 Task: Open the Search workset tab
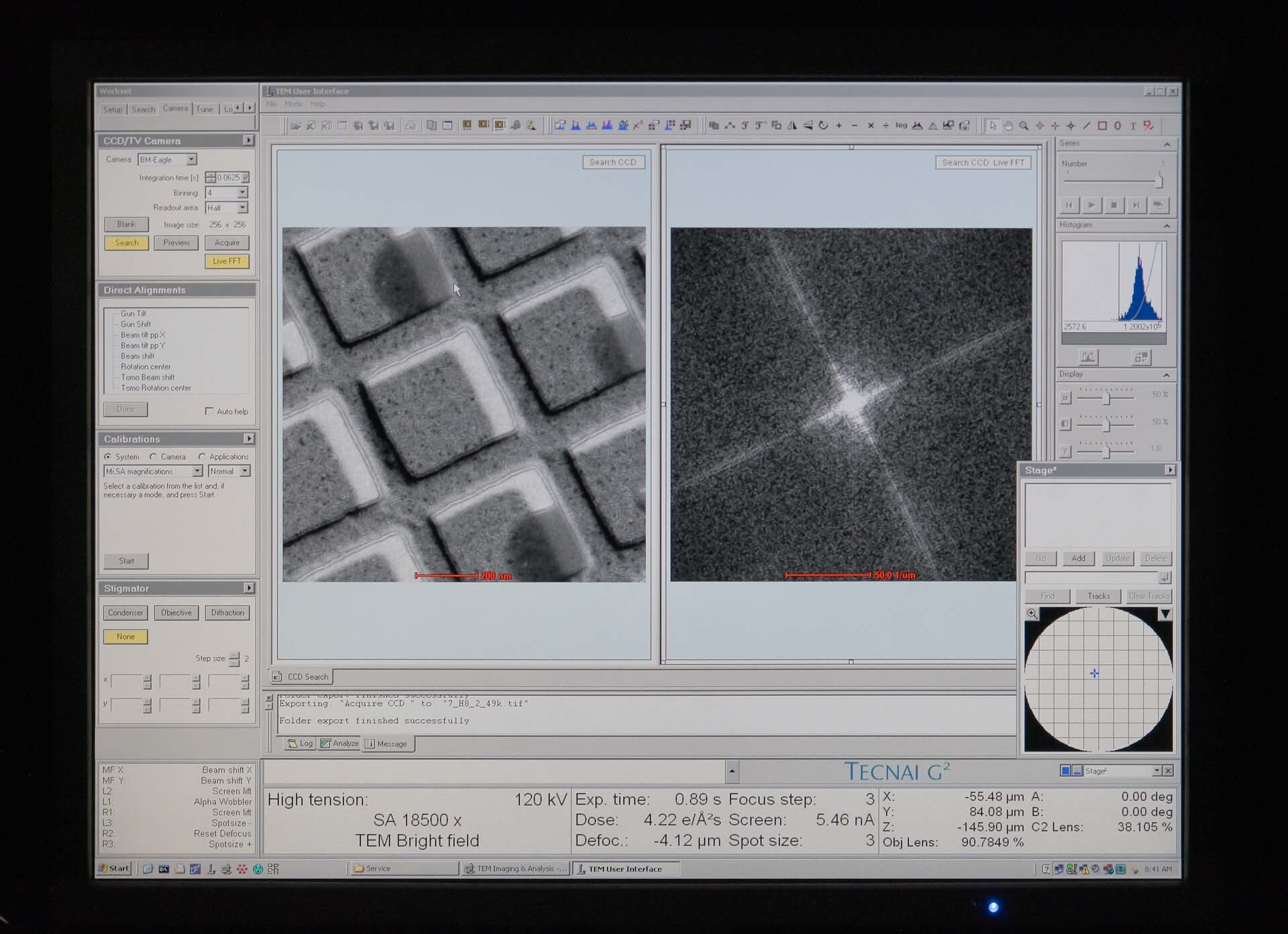143,109
